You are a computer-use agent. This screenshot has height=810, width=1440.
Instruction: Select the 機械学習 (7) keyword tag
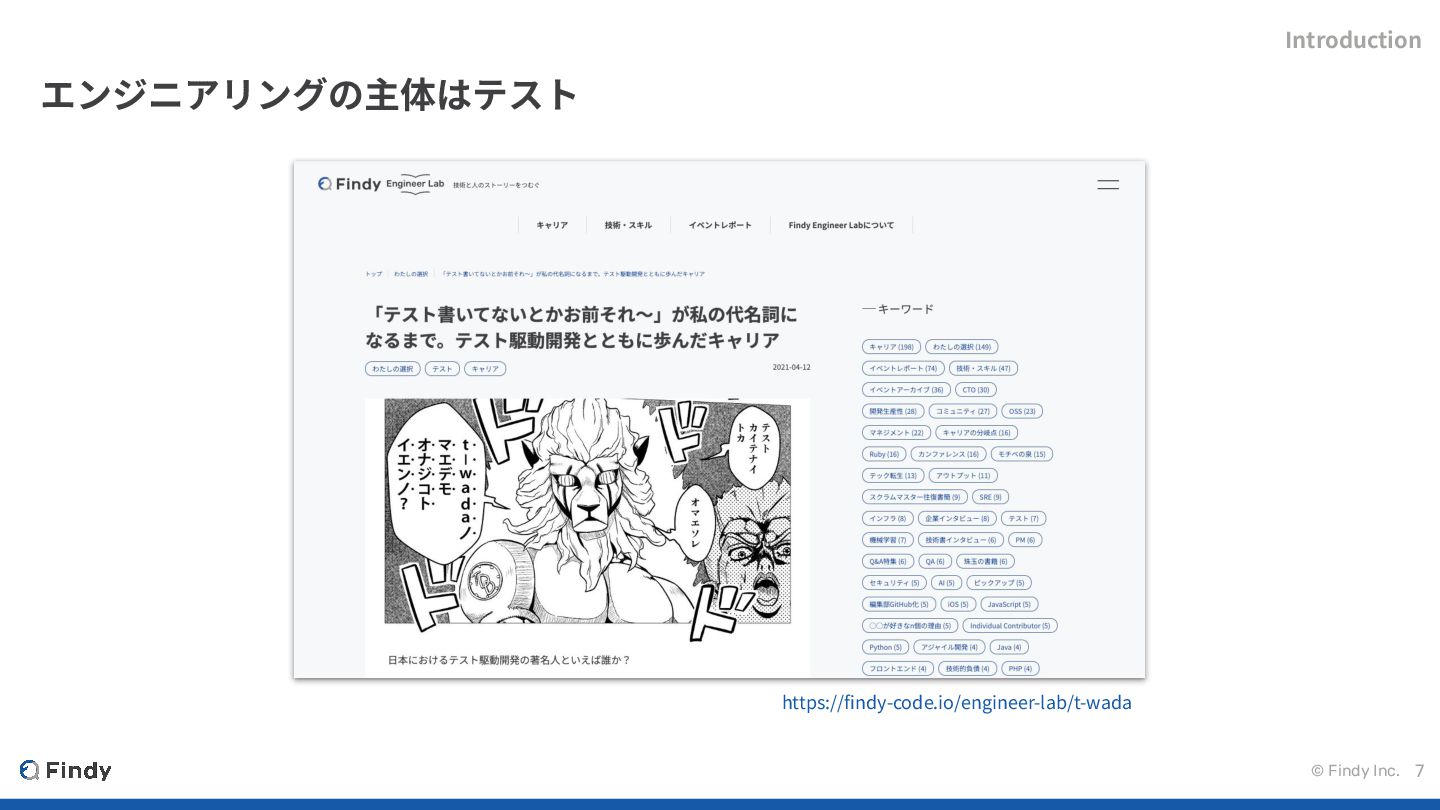(888, 540)
